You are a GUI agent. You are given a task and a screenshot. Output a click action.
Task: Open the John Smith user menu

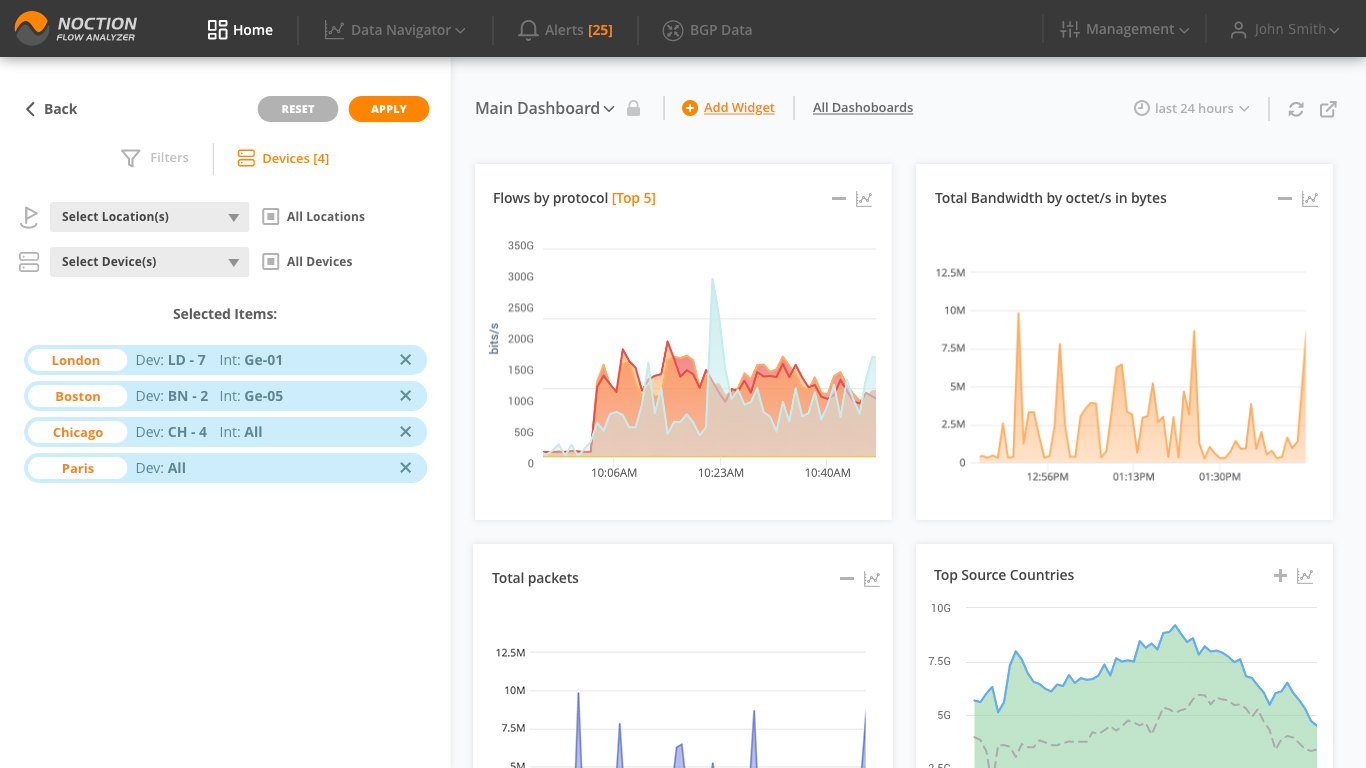pos(1285,30)
